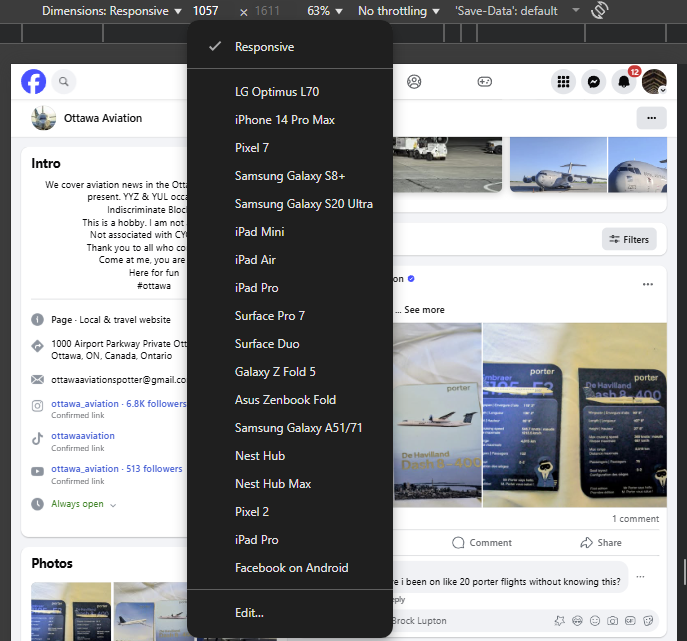687x641 pixels.
Task: Choose Facebook on Android device
Action: pyautogui.click(x=290, y=568)
